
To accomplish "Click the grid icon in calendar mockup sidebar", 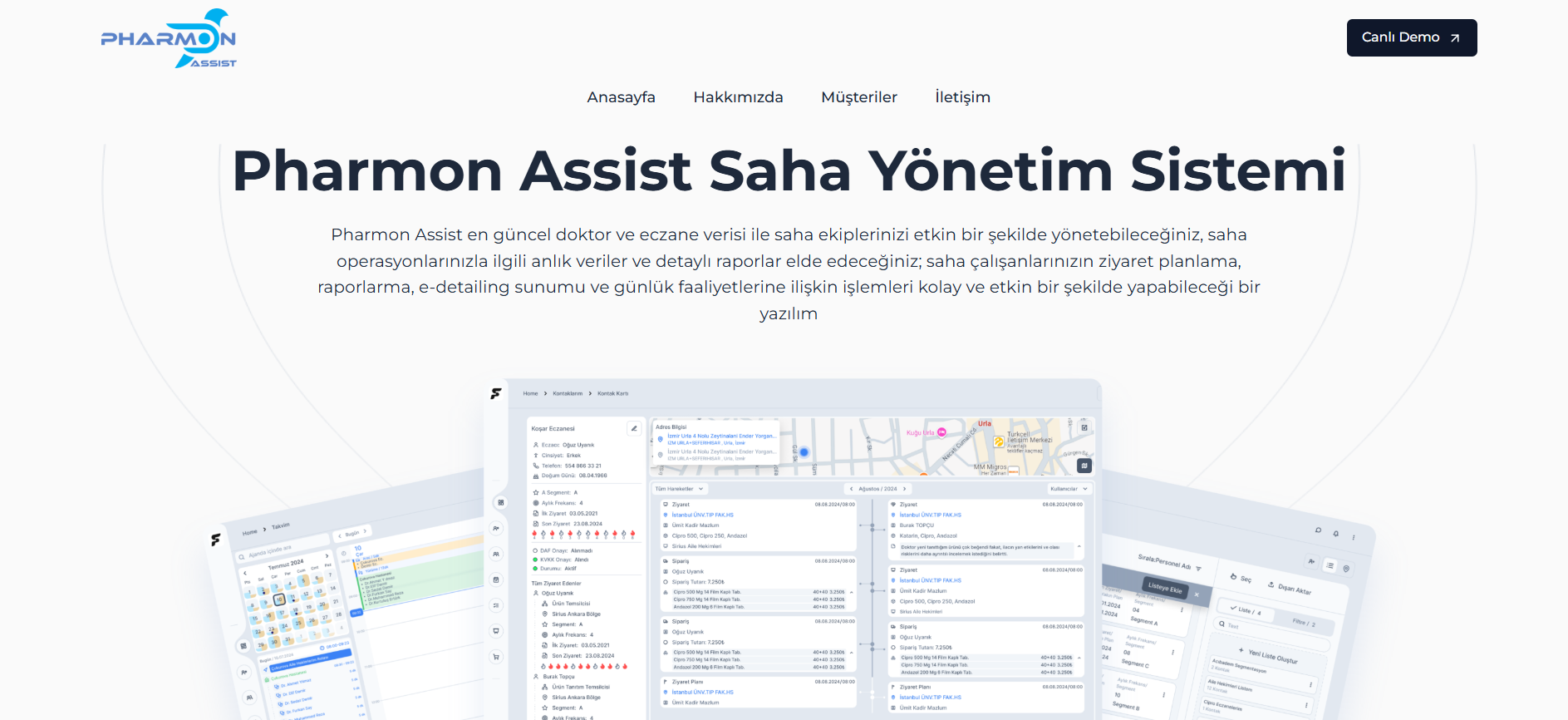I will 243,645.
